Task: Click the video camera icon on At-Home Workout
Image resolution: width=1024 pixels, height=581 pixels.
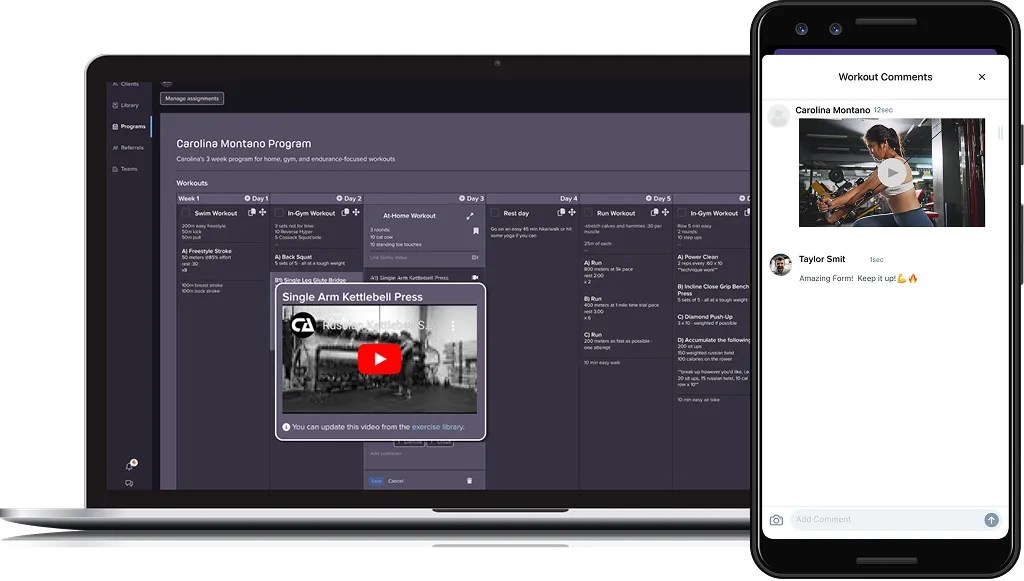Action: pos(476,257)
